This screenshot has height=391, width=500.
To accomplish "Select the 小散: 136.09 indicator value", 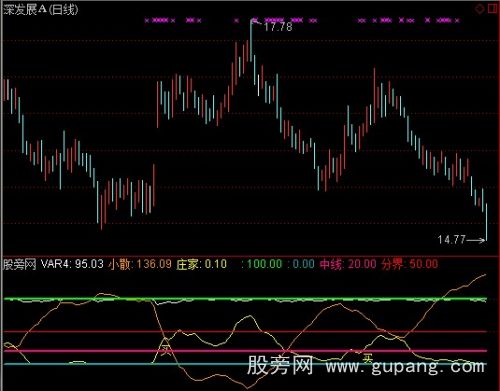I will pos(140,264).
